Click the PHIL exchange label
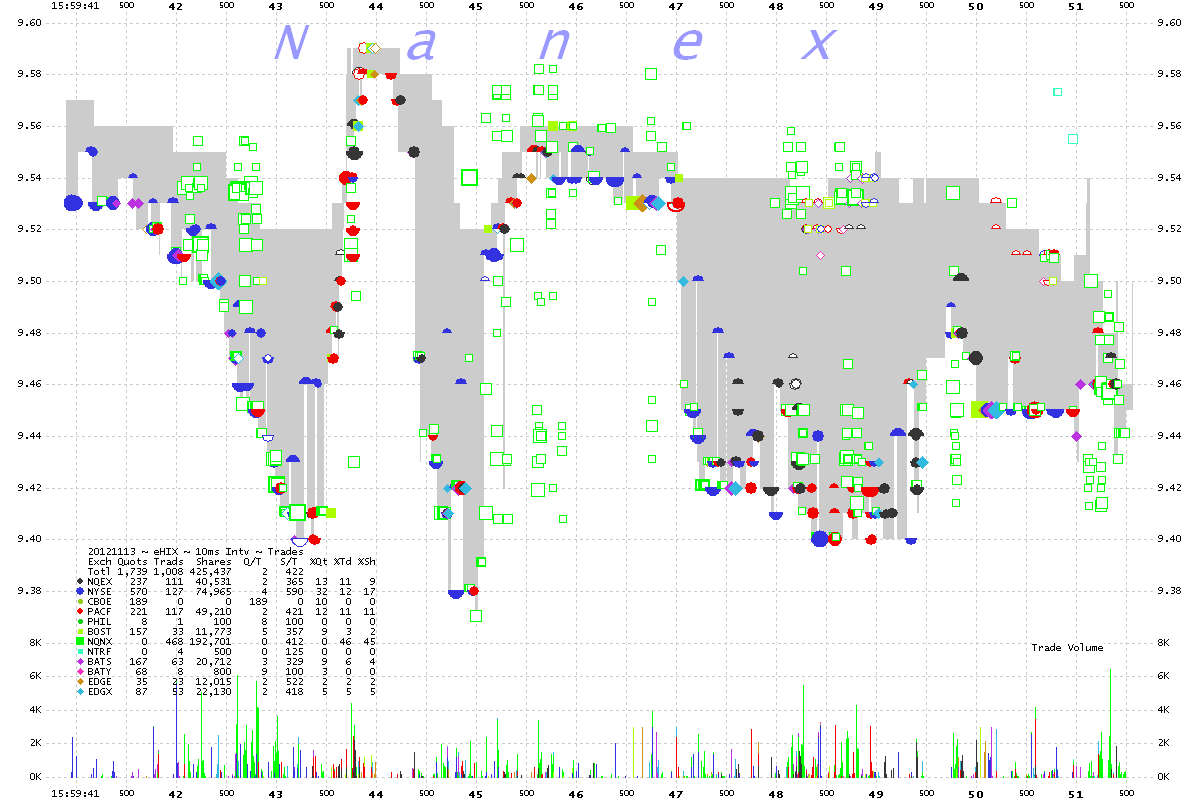 click(100, 620)
